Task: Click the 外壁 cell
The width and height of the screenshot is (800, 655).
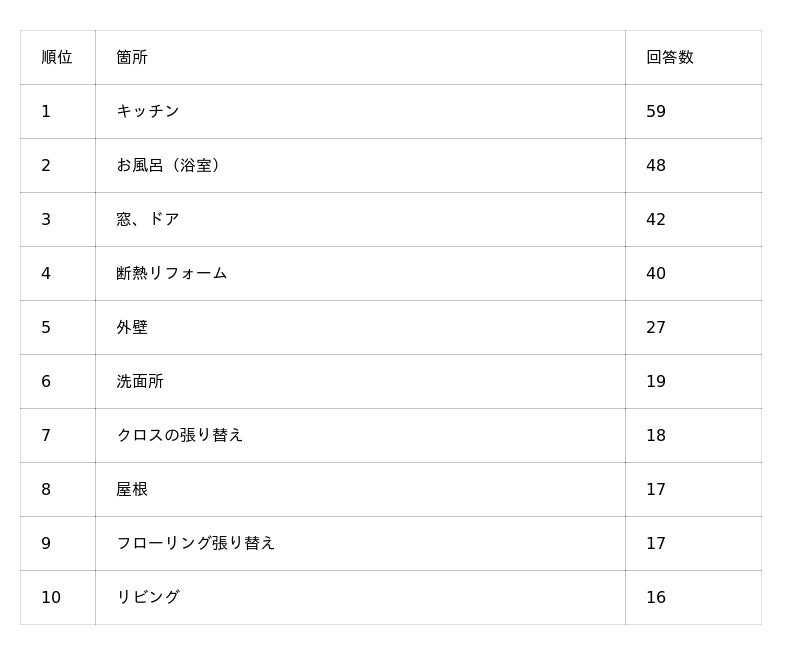Action: pyautogui.click(x=132, y=327)
